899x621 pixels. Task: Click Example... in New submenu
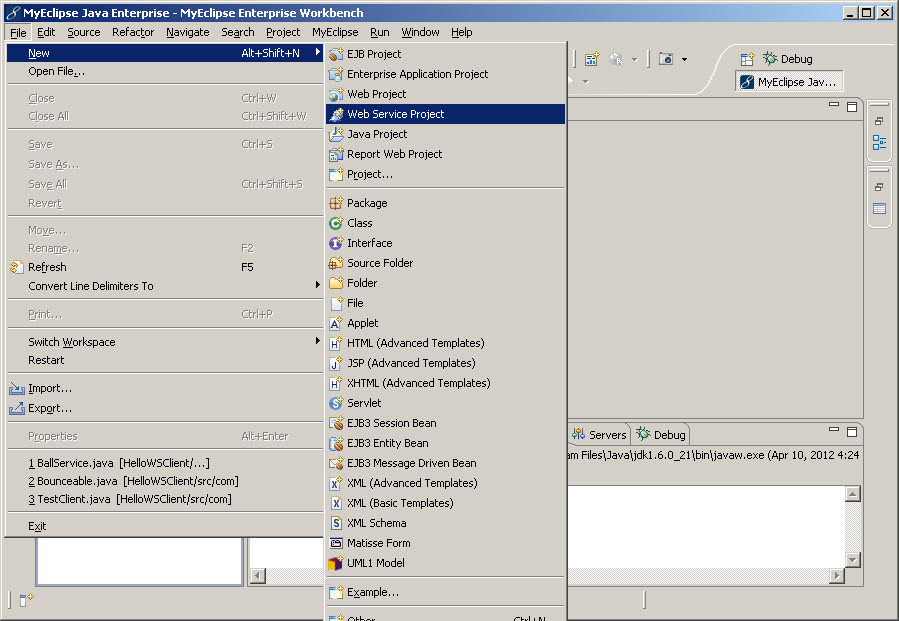445,592
